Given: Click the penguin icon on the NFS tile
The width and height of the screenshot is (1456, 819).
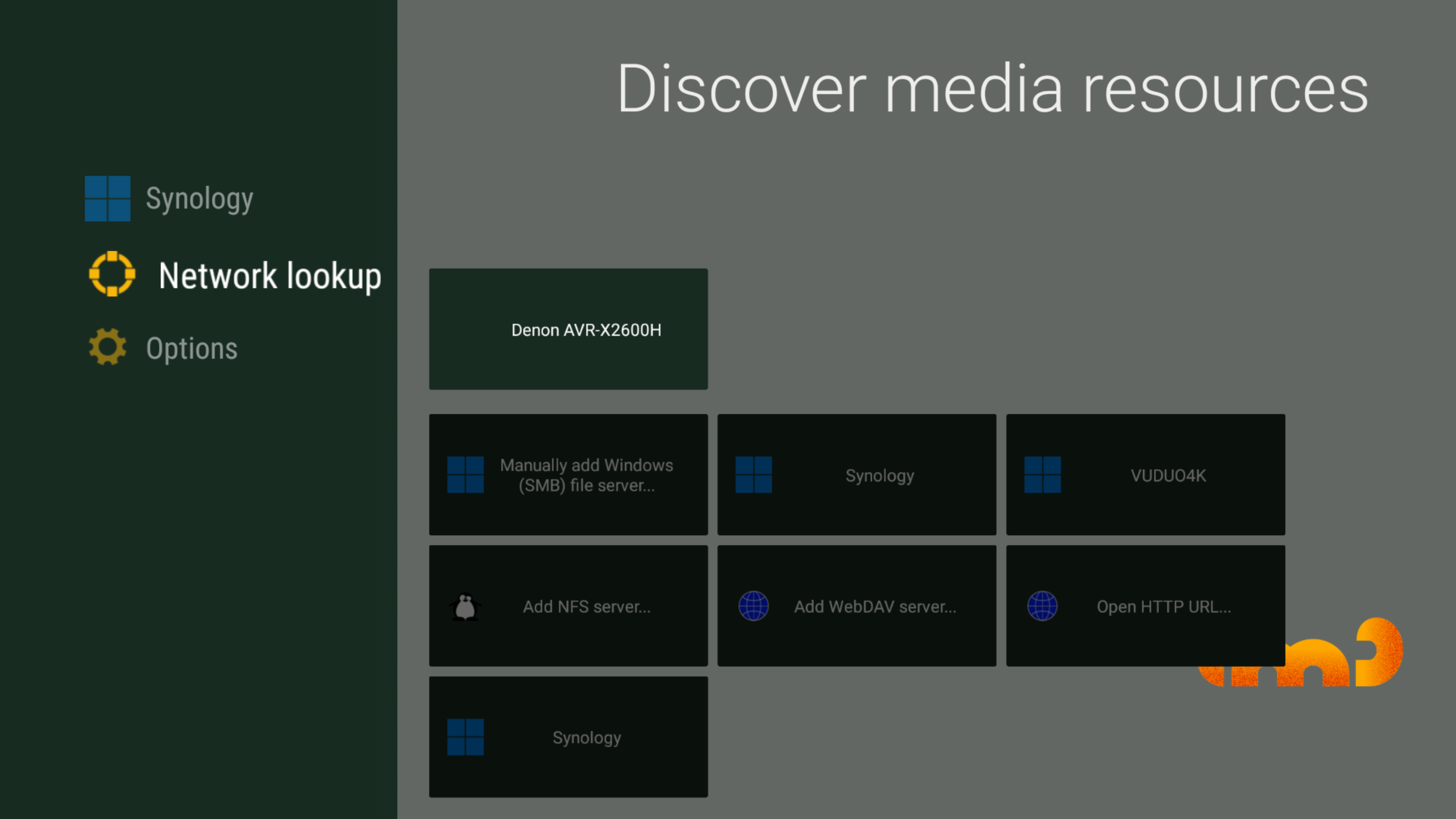Looking at the screenshot, I should pyautogui.click(x=465, y=607).
